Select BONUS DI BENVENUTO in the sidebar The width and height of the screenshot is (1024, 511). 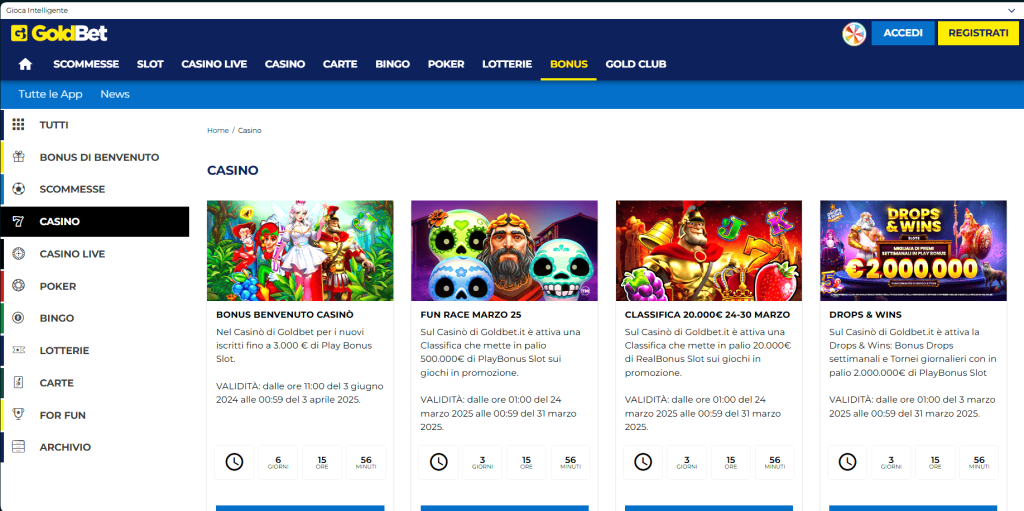95,157
